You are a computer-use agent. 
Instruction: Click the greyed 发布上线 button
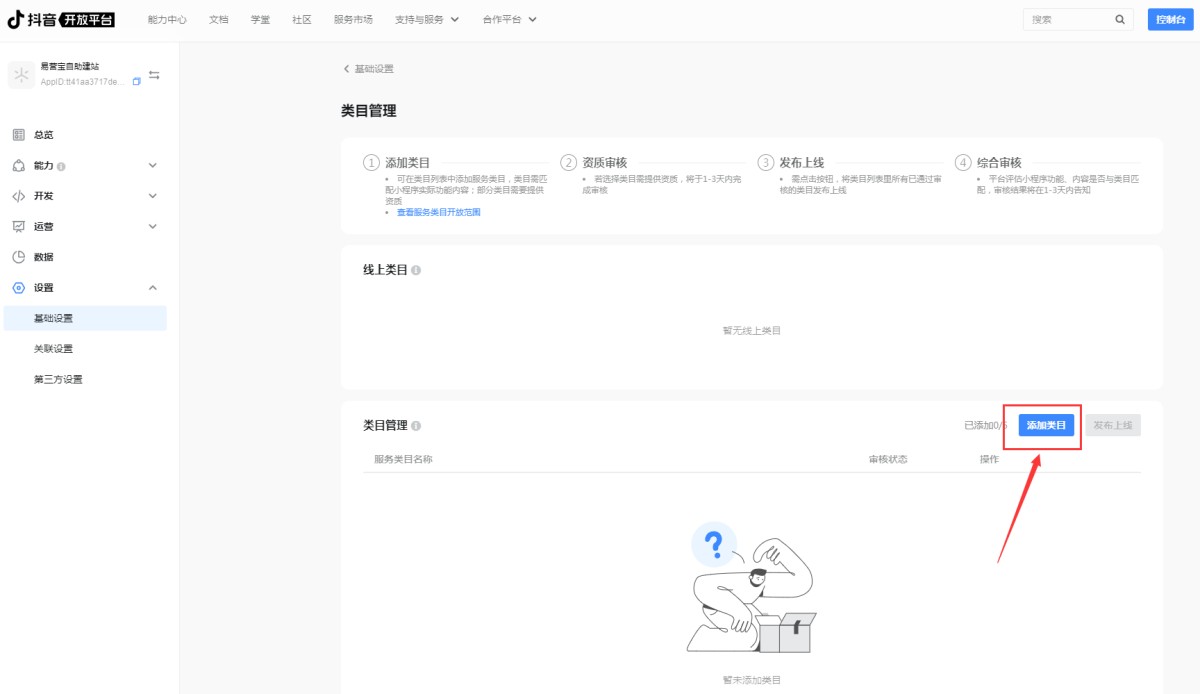pos(1113,425)
